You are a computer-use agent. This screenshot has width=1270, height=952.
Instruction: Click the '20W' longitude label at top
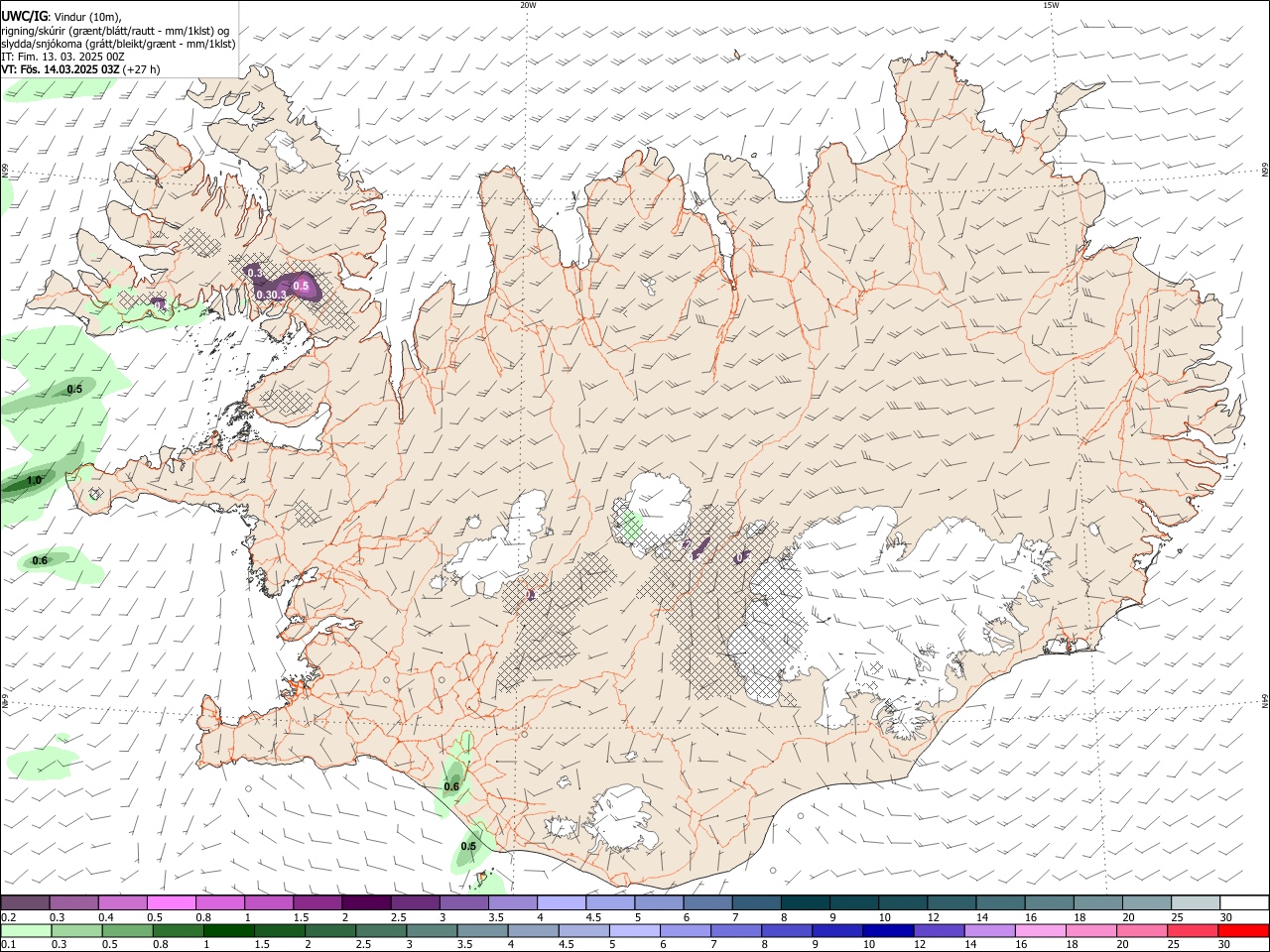coord(528,5)
